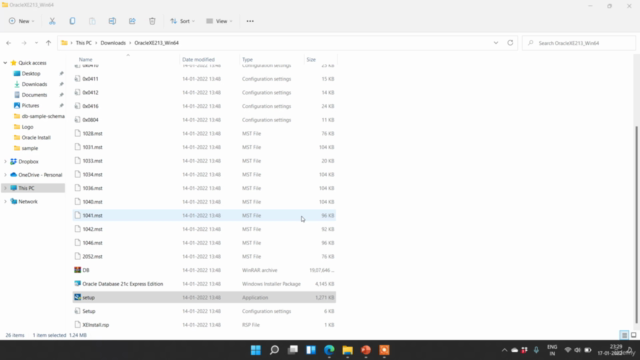Open PowerPoint from taskbar
This screenshot has width=640, height=360.
click(x=366, y=350)
